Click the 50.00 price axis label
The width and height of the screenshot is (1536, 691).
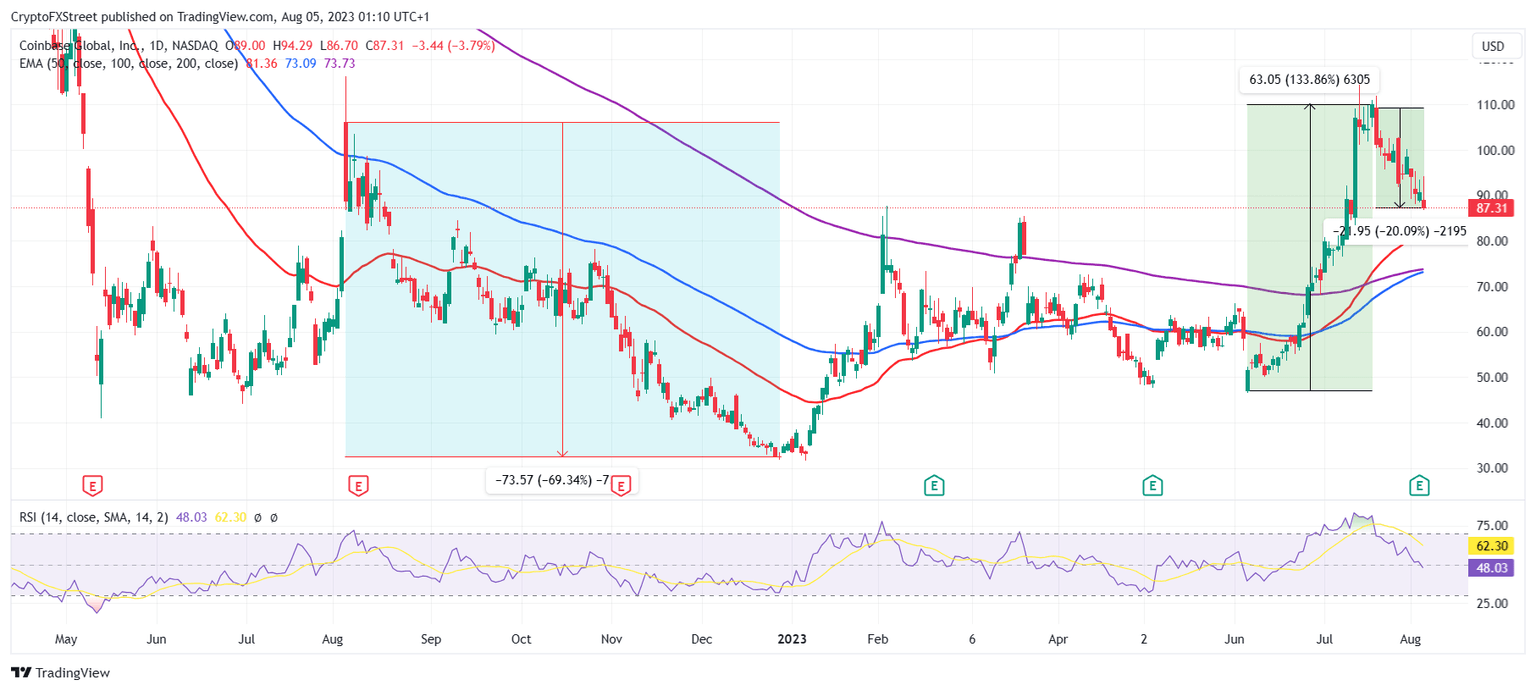[x=1493, y=377]
